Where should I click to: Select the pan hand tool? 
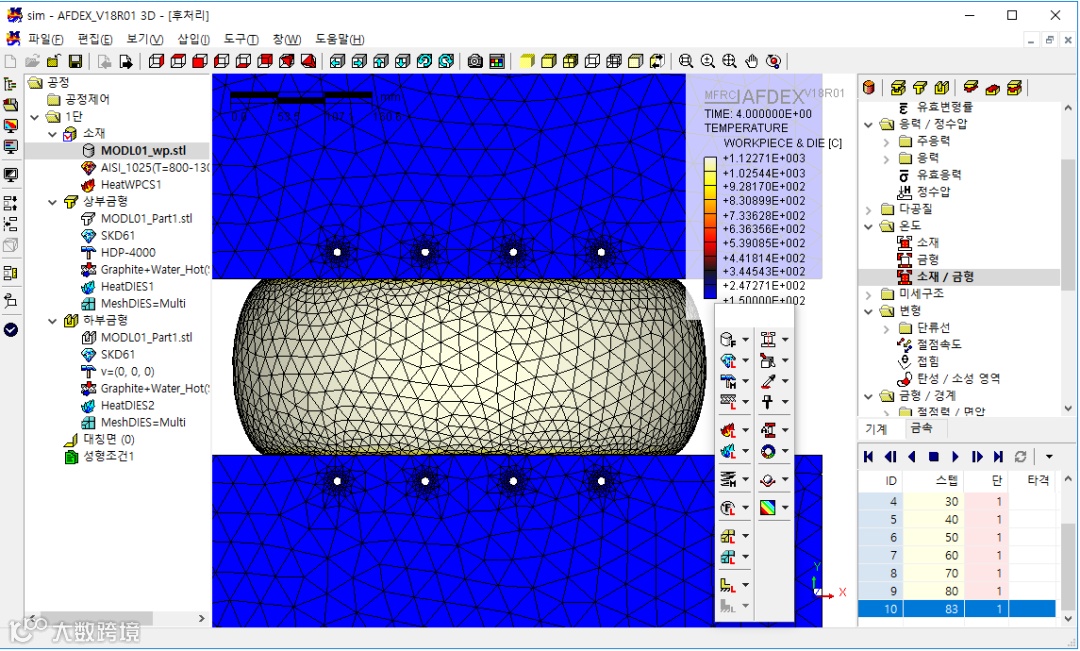(x=751, y=61)
